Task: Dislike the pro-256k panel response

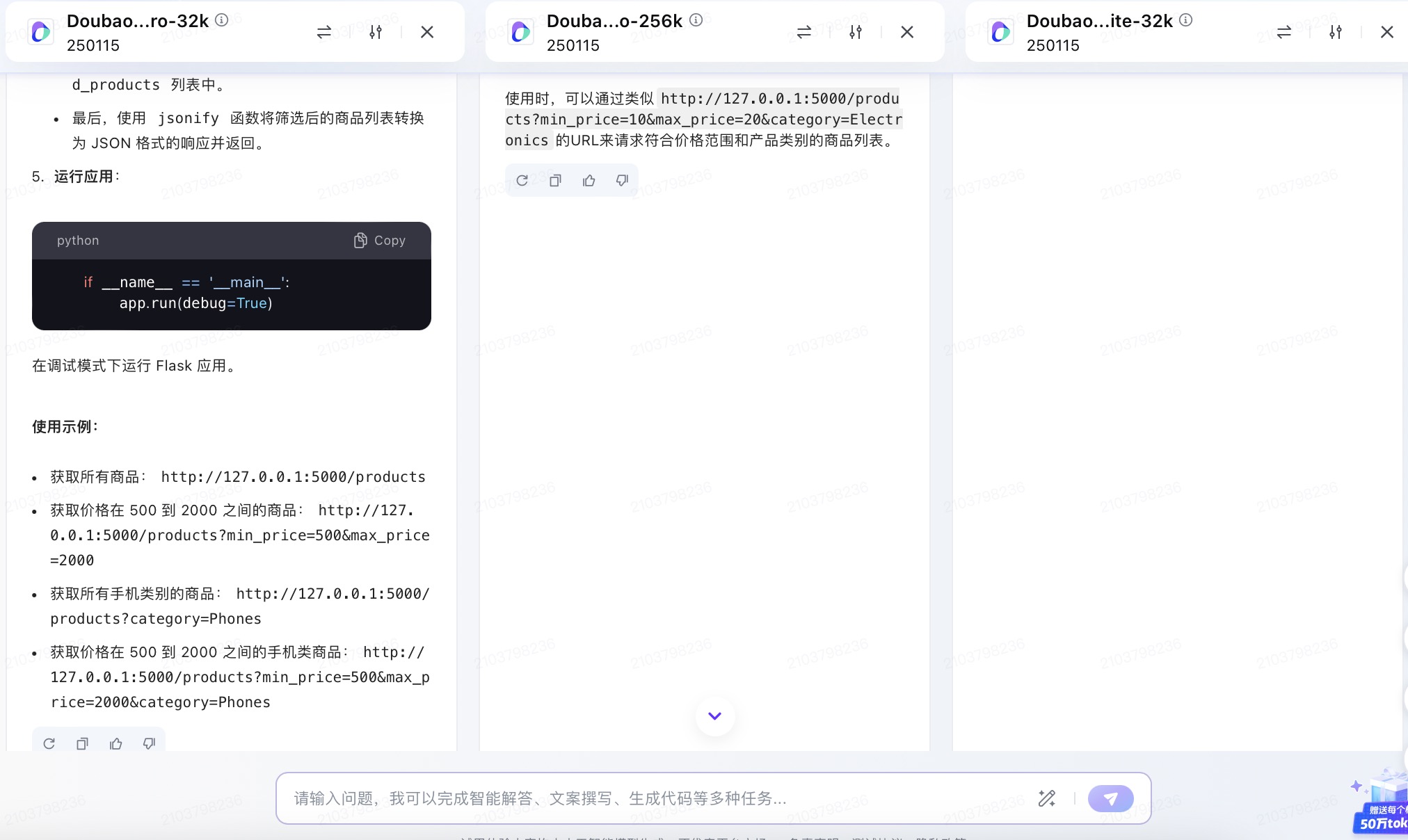Action: (x=622, y=181)
